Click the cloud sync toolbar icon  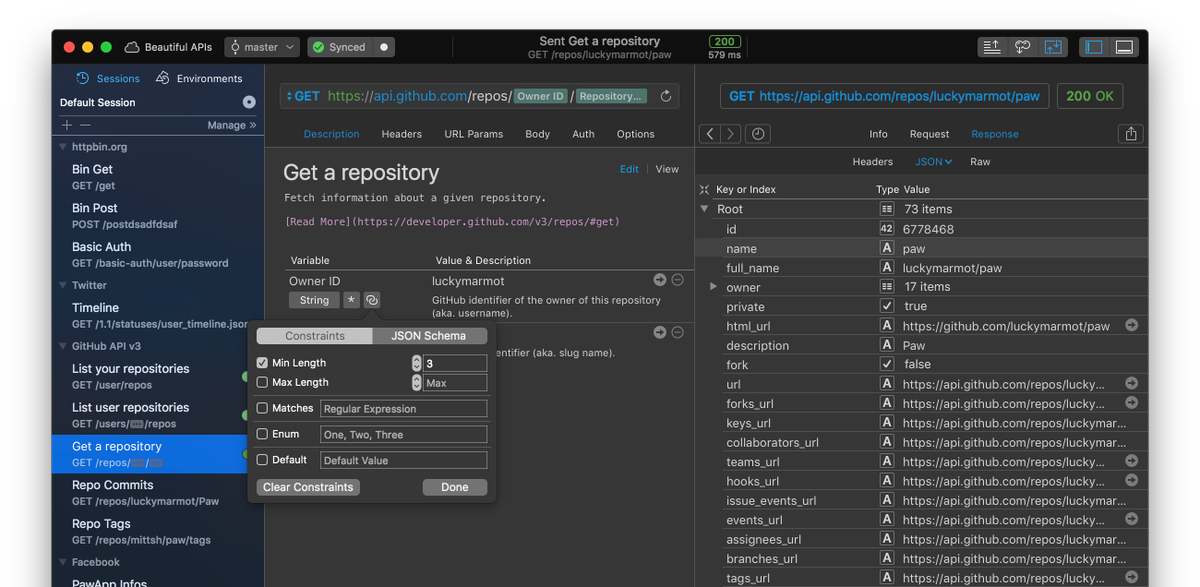pyautogui.click(x=1022, y=47)
